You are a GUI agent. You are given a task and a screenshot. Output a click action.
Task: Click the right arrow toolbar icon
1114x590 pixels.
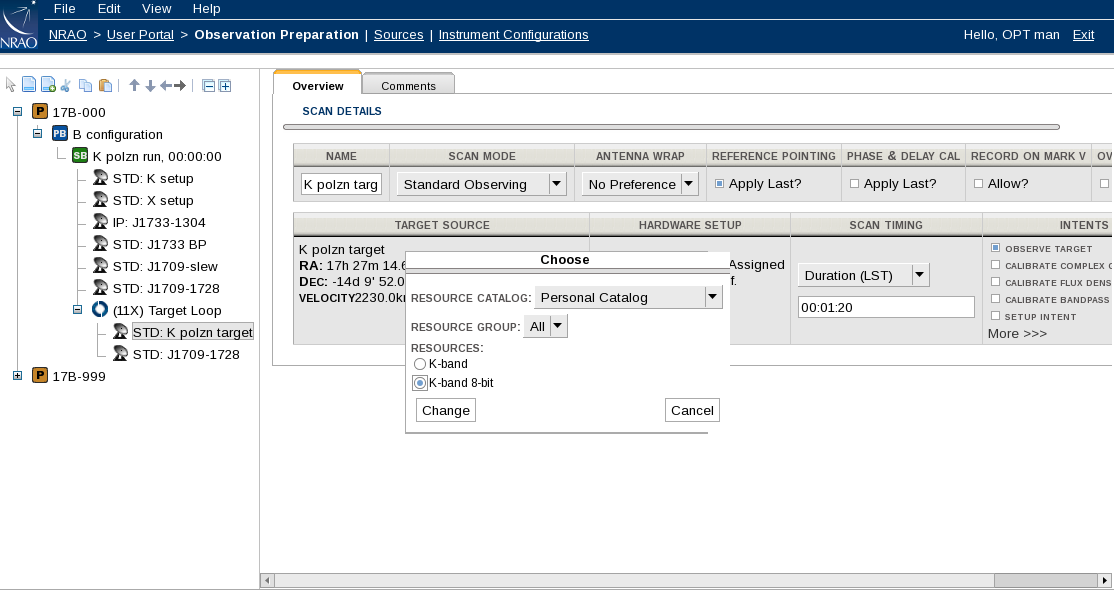coord(180,86)
